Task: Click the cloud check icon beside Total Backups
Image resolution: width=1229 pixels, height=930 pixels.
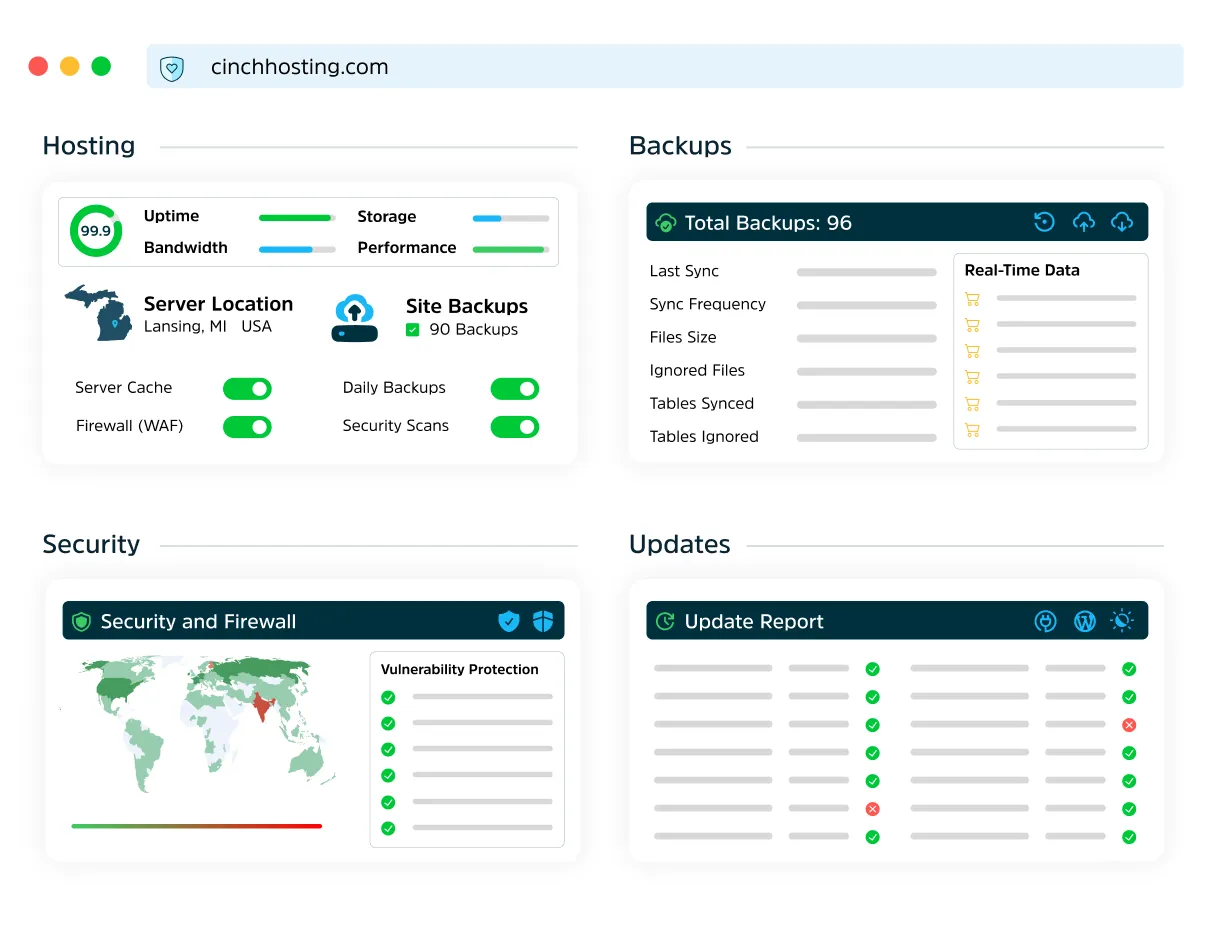Action: click(x=666, y=223)
